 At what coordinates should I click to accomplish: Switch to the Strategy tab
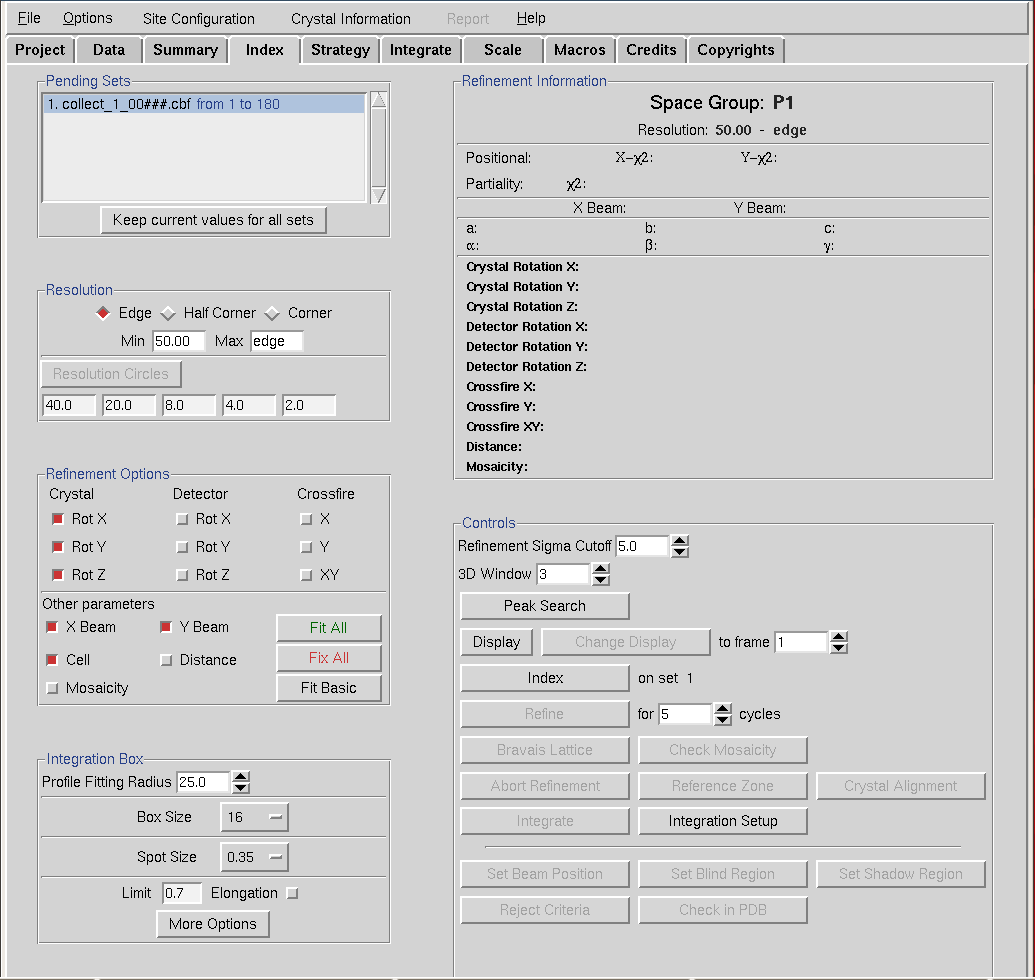click(x=340, y=50)
